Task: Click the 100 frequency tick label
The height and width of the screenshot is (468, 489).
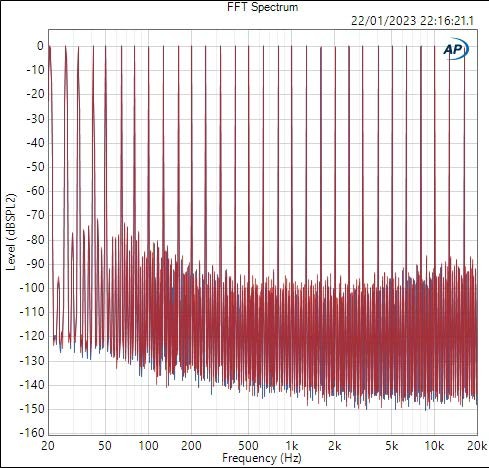Action: click(x=148, y=446)
